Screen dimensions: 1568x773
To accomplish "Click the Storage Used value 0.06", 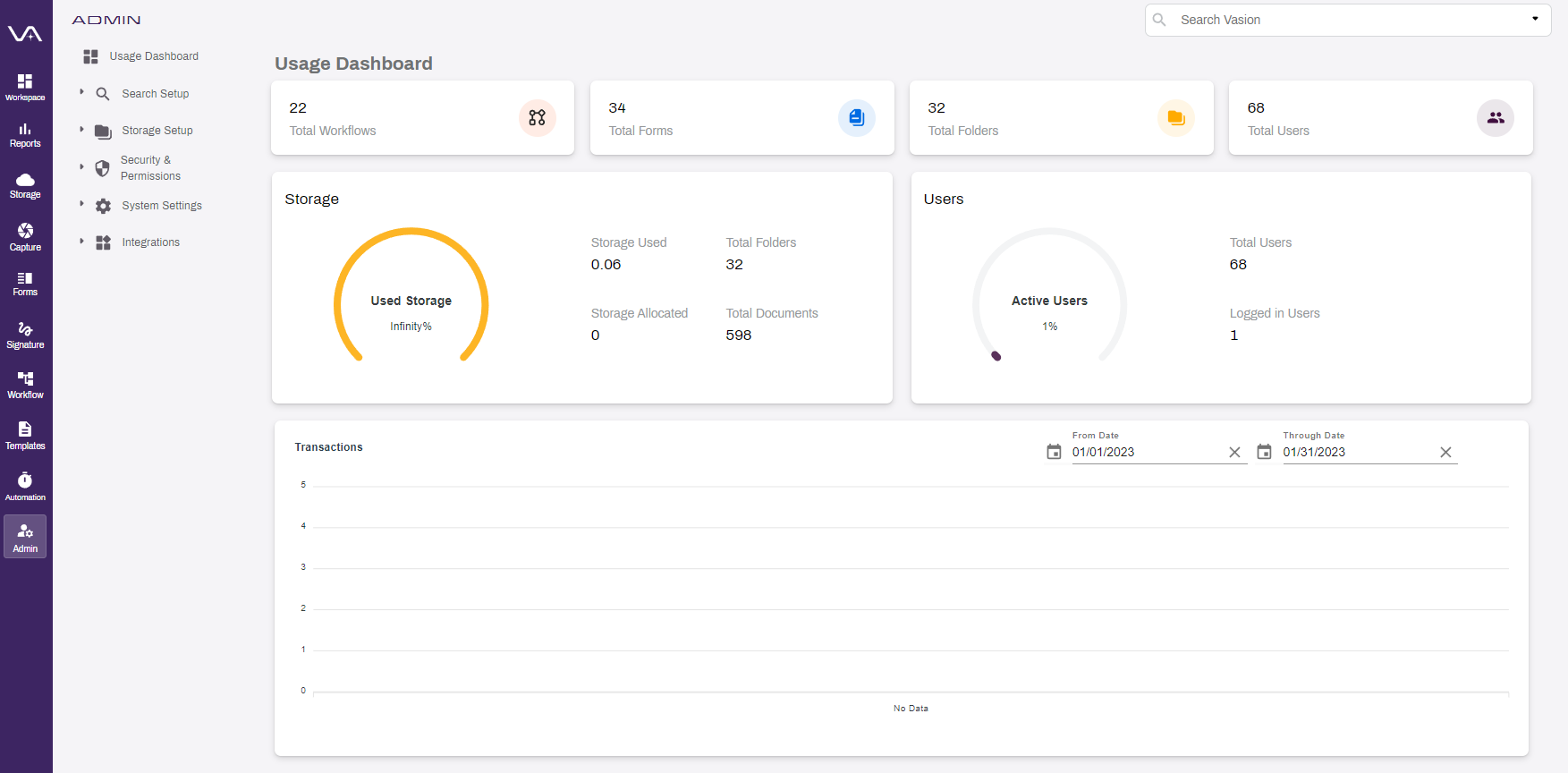I will 606,265.
